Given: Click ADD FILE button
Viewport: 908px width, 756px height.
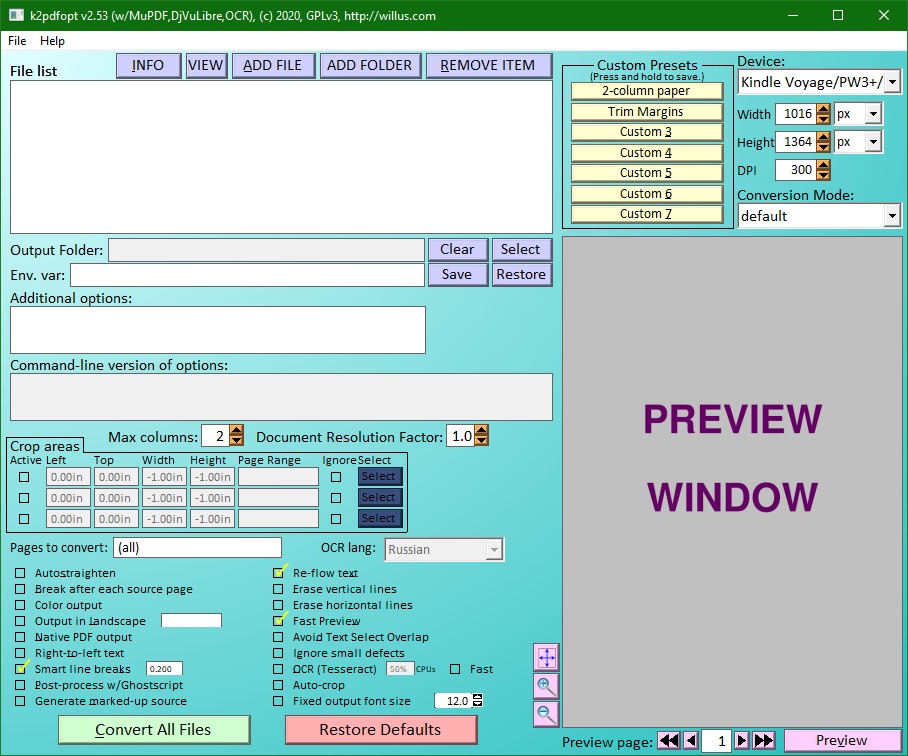Looking at the screenshot, I should tap(273, 65).
